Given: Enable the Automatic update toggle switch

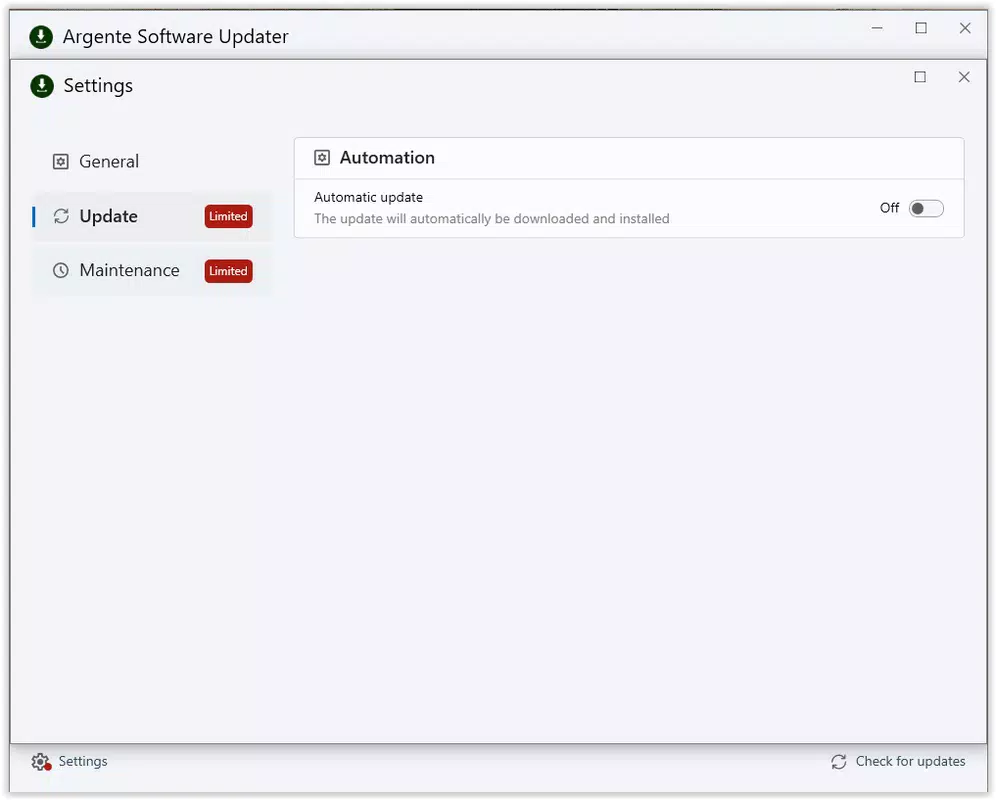Looking at the screenshot, I should click(926, 208).
